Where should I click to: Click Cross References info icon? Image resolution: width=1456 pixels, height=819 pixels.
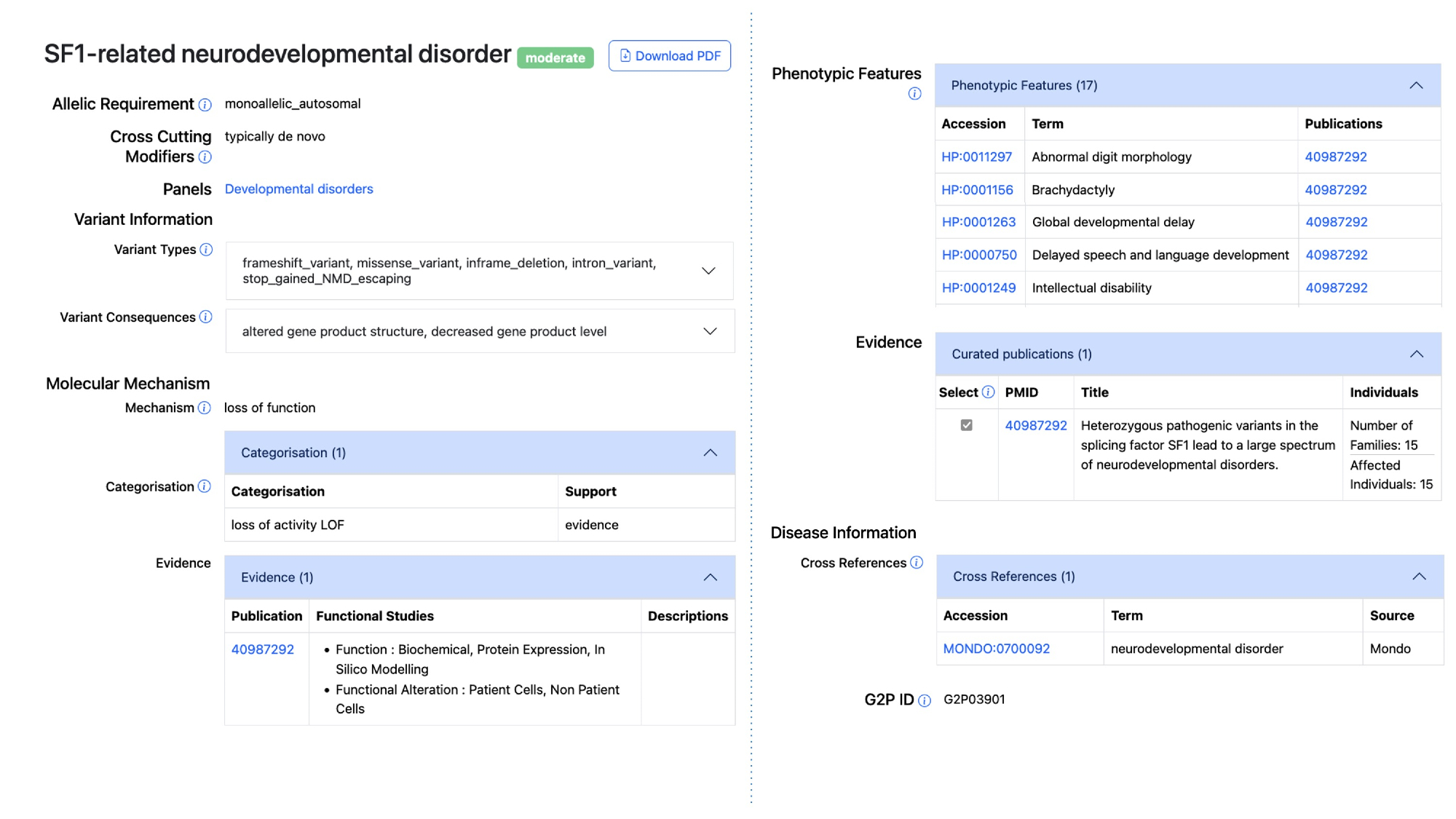click(x=917, y=563)
